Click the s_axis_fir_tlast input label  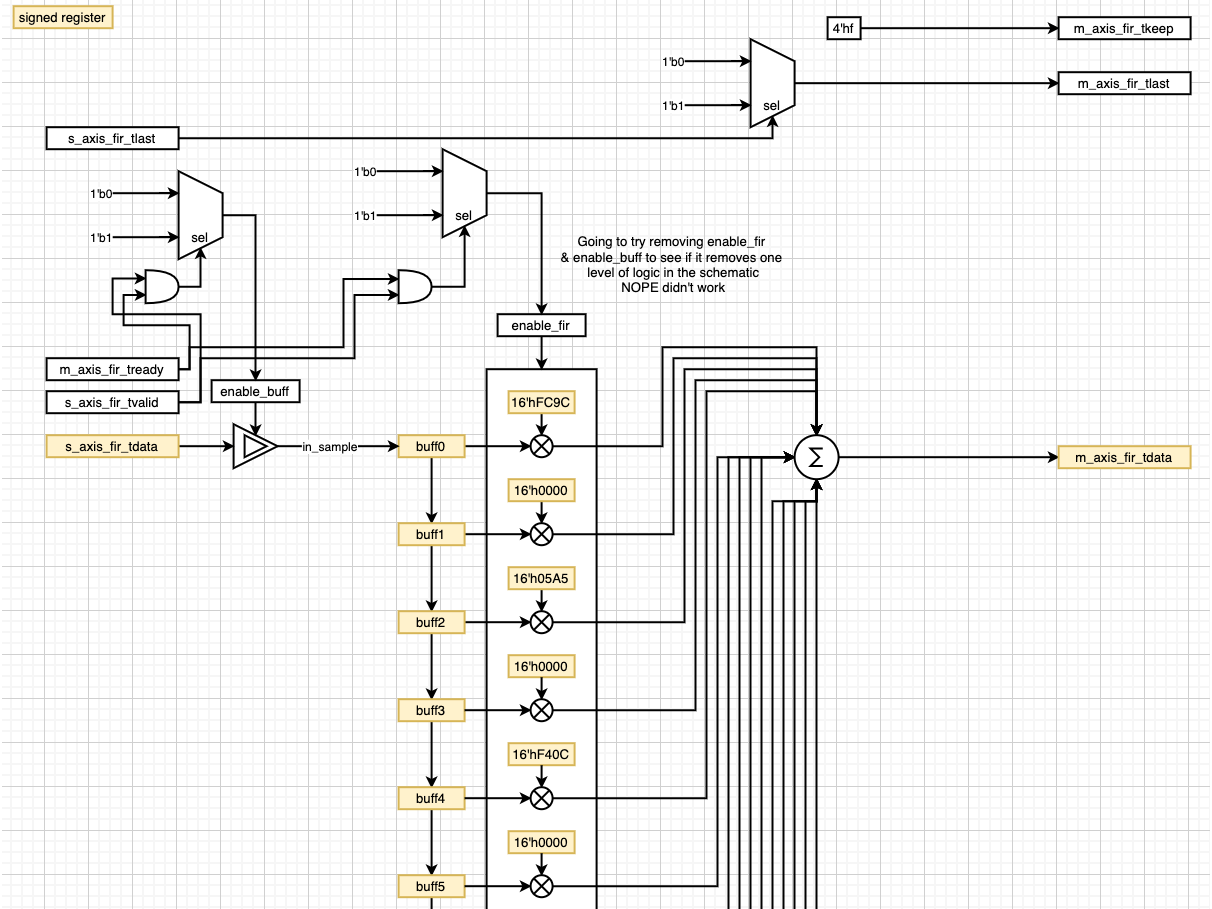tap(111, 138)
